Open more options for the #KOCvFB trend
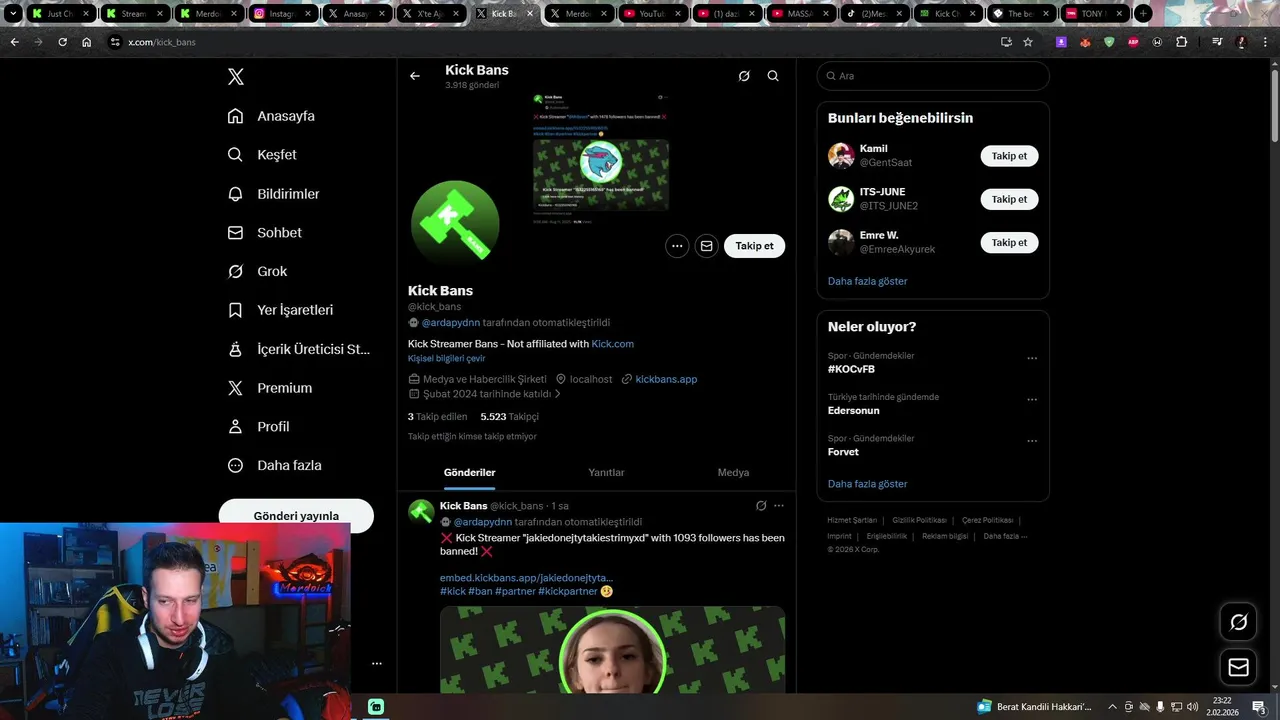The height and width of the screenshot is (720, 1280). [x=1032, y=358]
